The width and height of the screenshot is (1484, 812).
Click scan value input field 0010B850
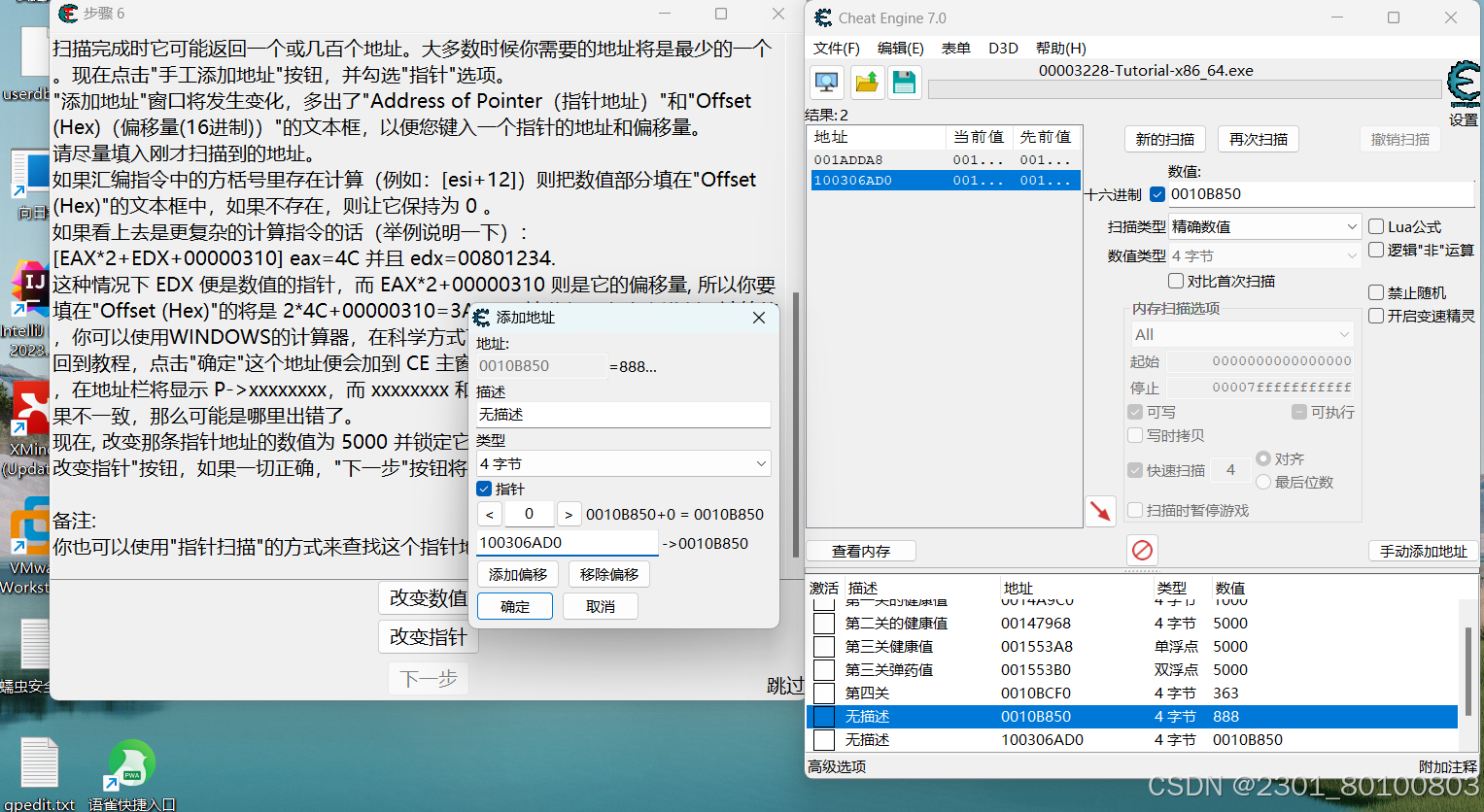1321,194
